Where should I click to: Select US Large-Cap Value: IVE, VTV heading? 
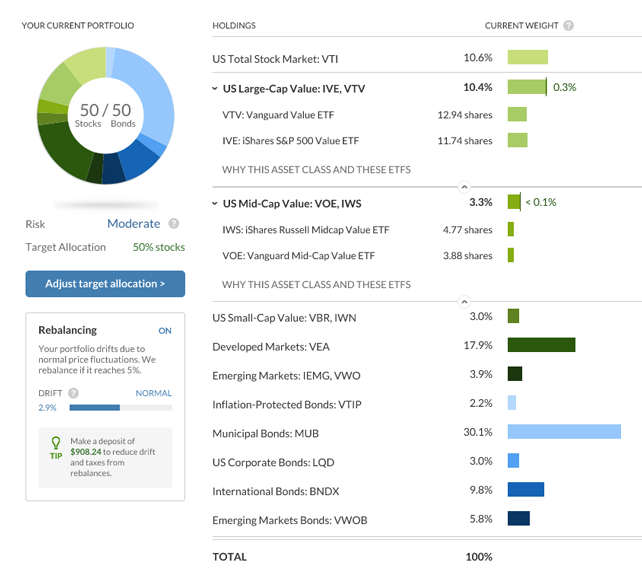[x=294, y=88]
